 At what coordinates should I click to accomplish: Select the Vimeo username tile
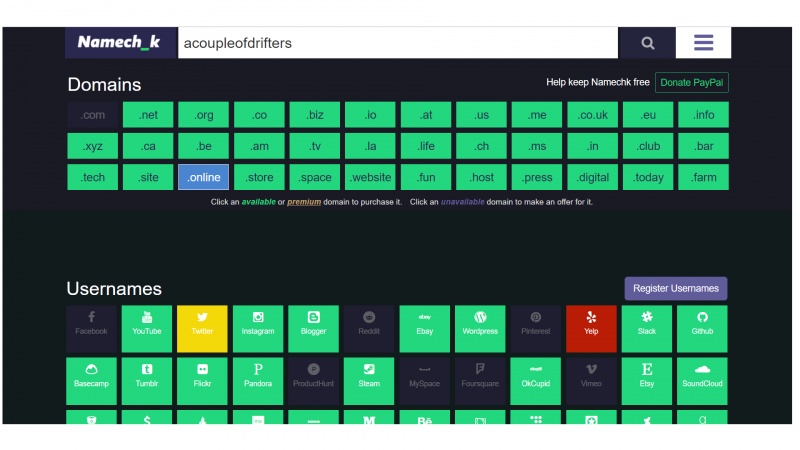[x=591, y=381]
